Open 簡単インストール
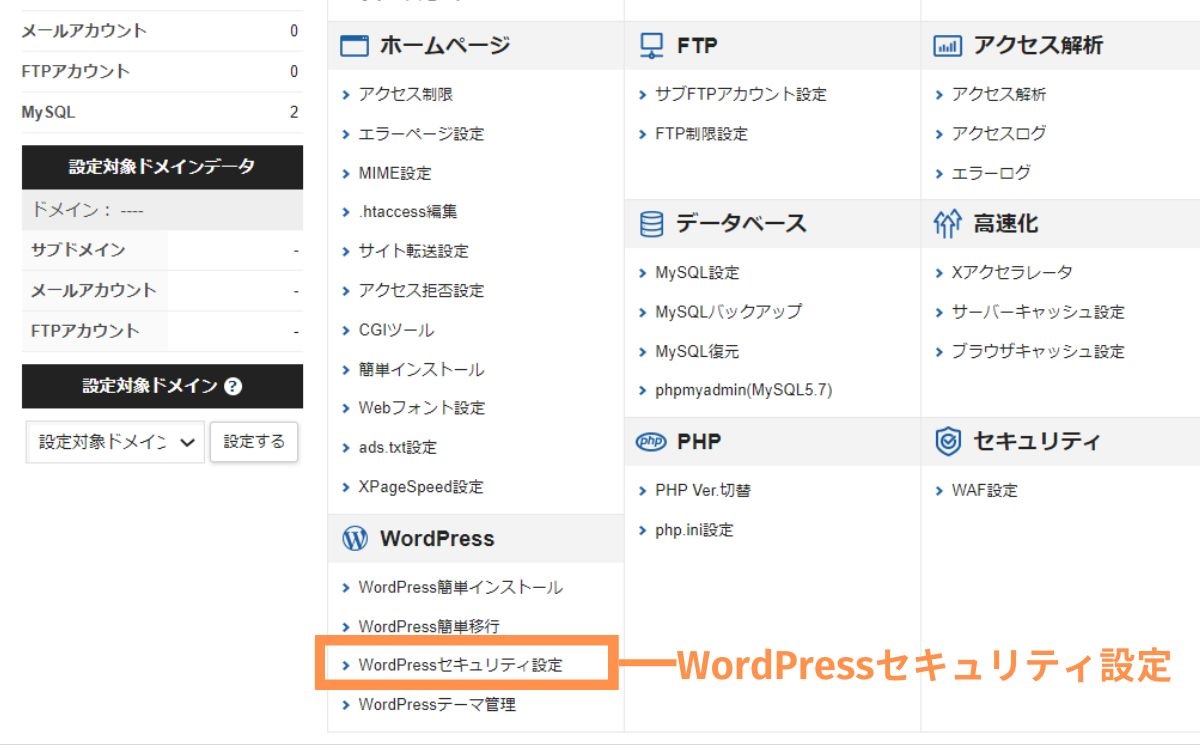Image resolution: width=1200 pixels, height=745 pixels. (x=421, y=370)
